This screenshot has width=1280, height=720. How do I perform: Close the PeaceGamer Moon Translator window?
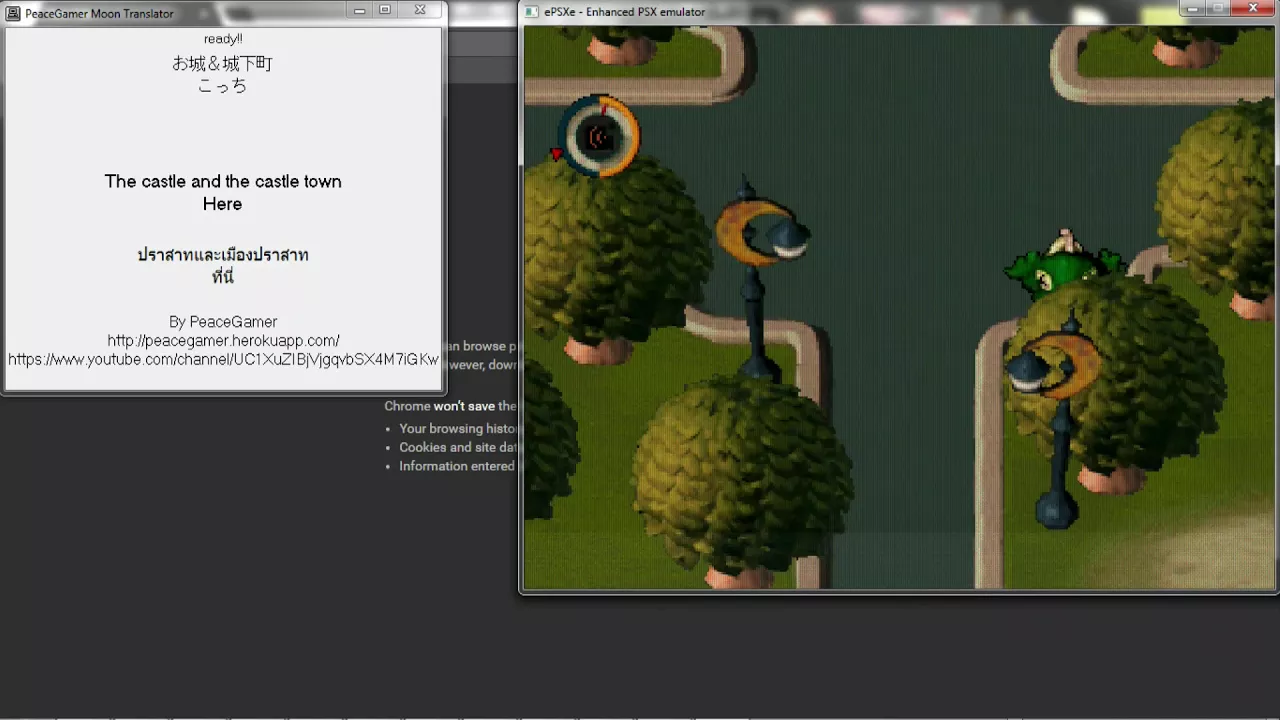click(421, 10)
